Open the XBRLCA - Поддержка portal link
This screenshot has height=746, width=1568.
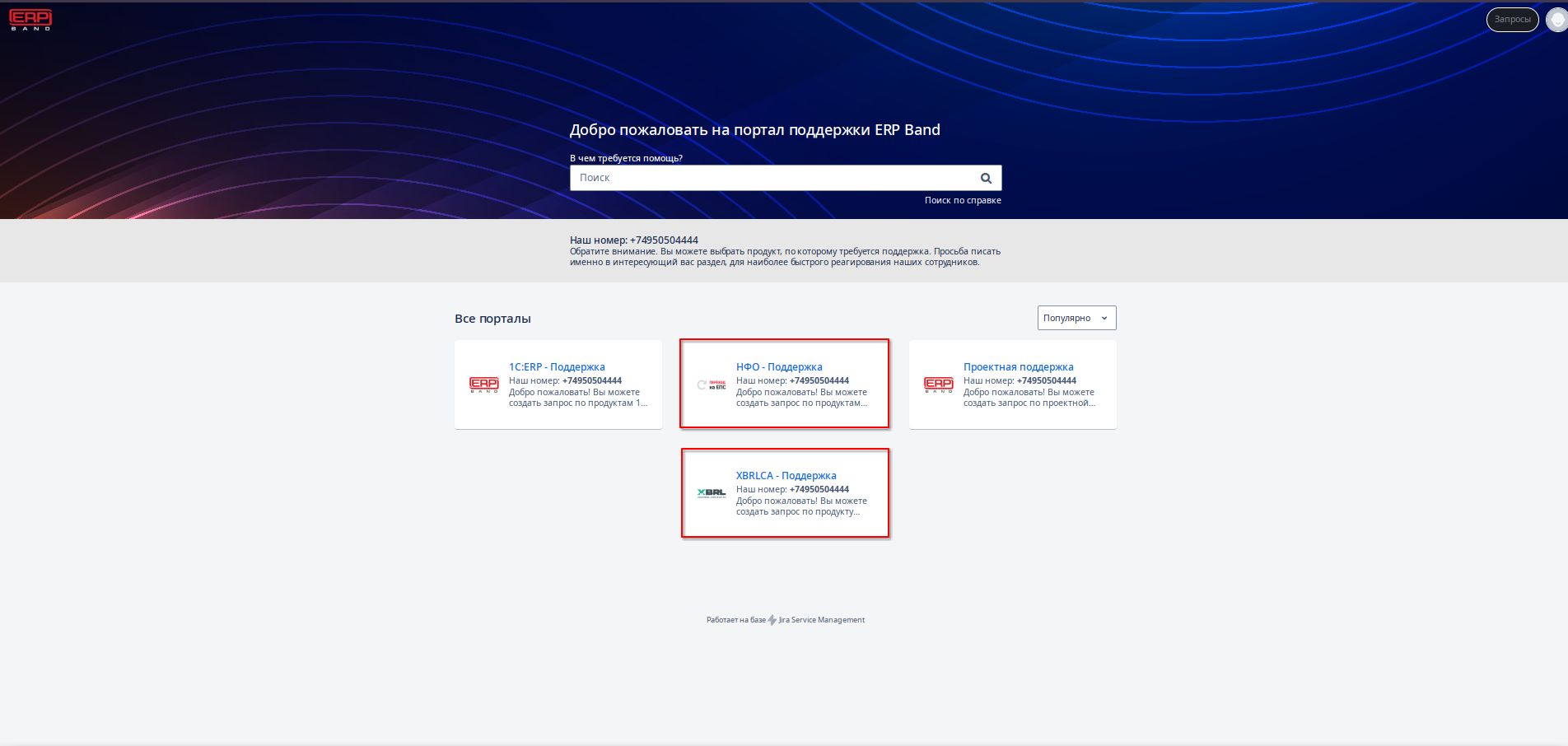786,476
